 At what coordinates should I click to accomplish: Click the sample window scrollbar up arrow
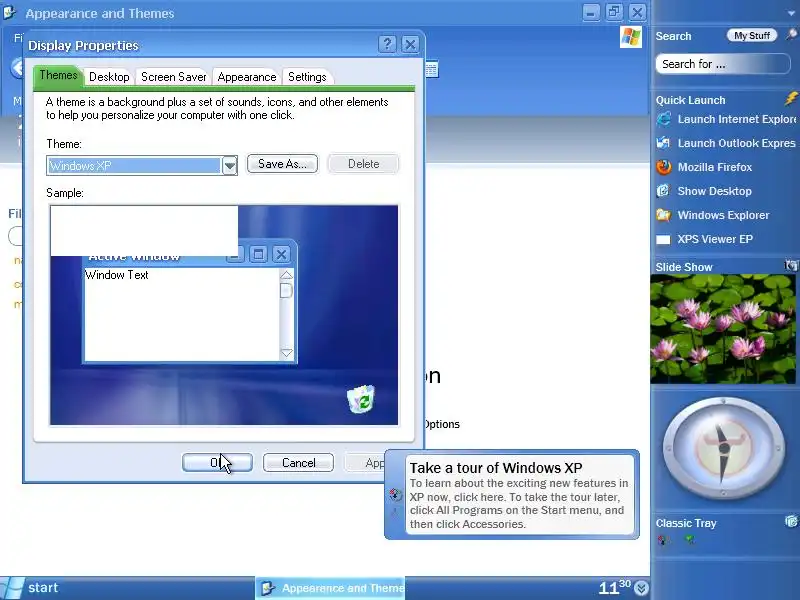point(286,275)
